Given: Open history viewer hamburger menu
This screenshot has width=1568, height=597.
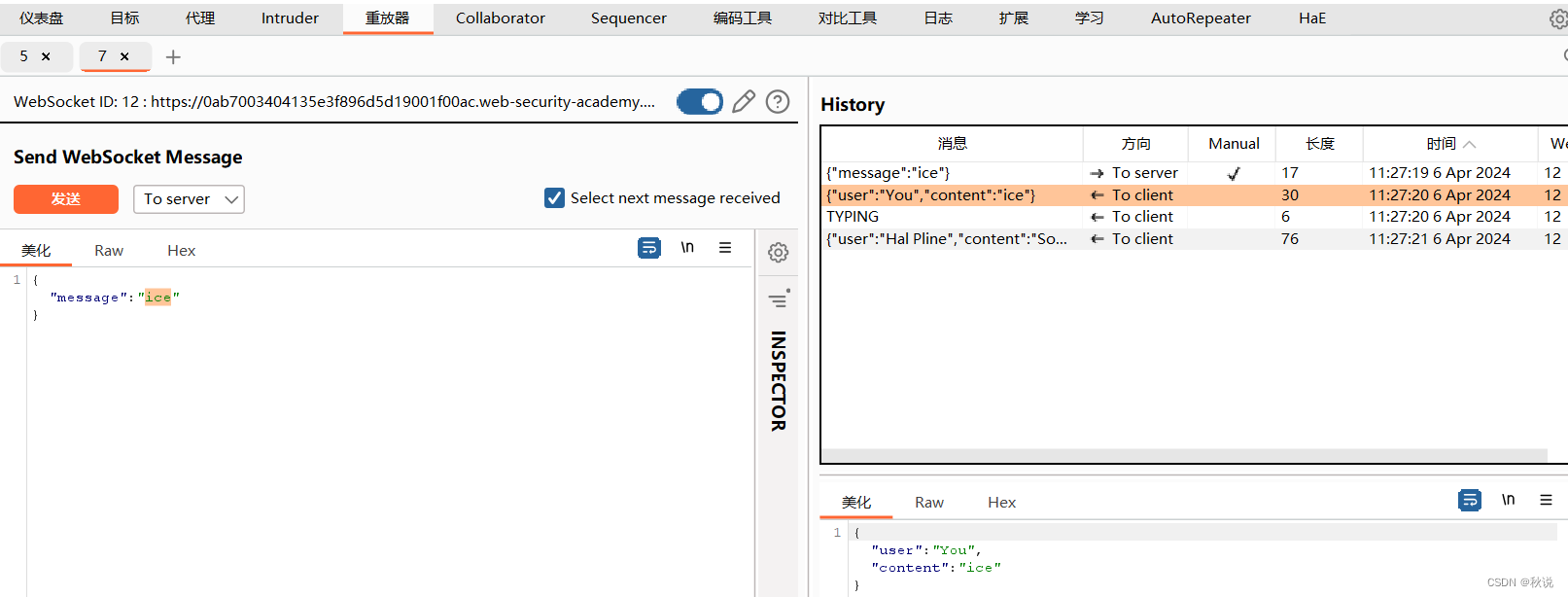Looking at the screenshot, I should pos(1546,500).
